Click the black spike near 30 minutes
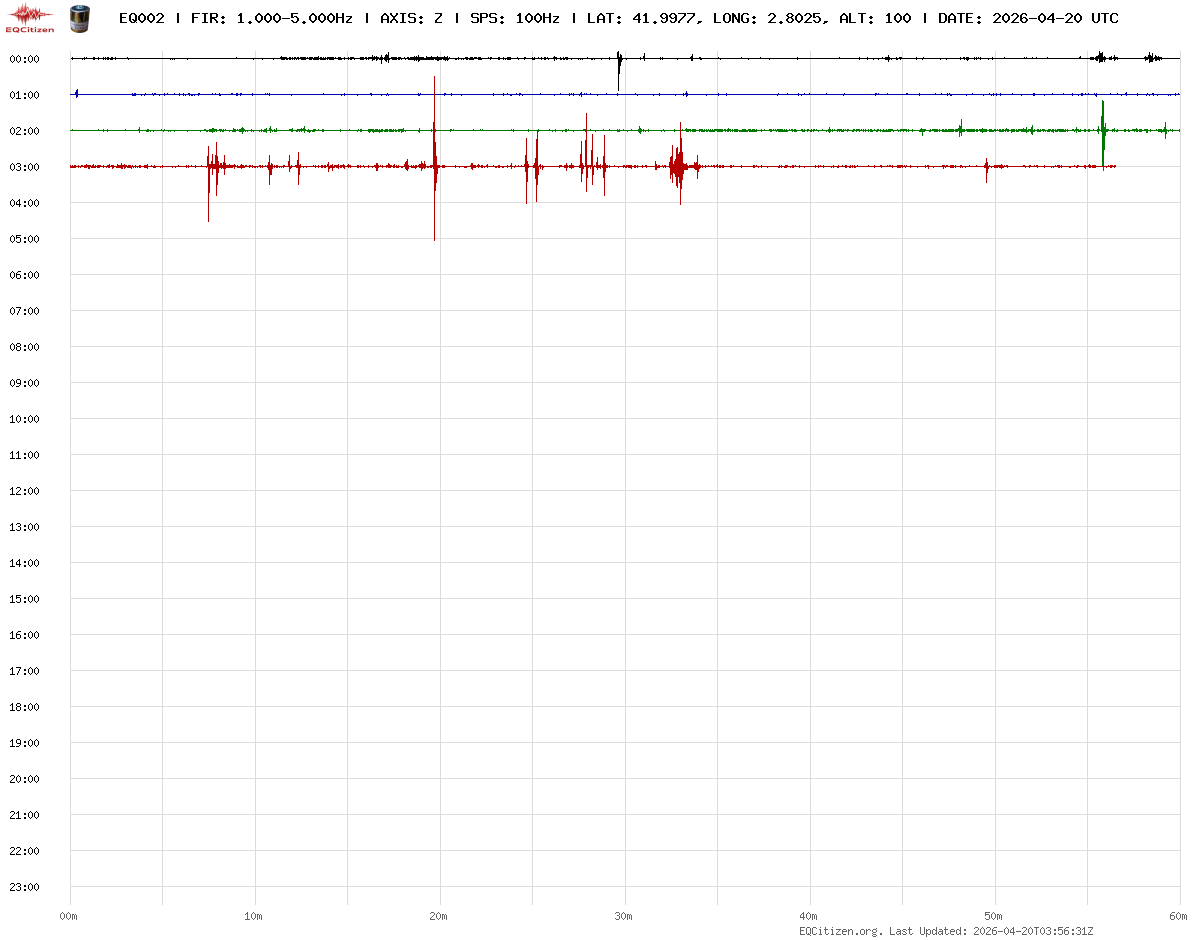This screenshot has height=940, width=1200. tap(619, 70)
